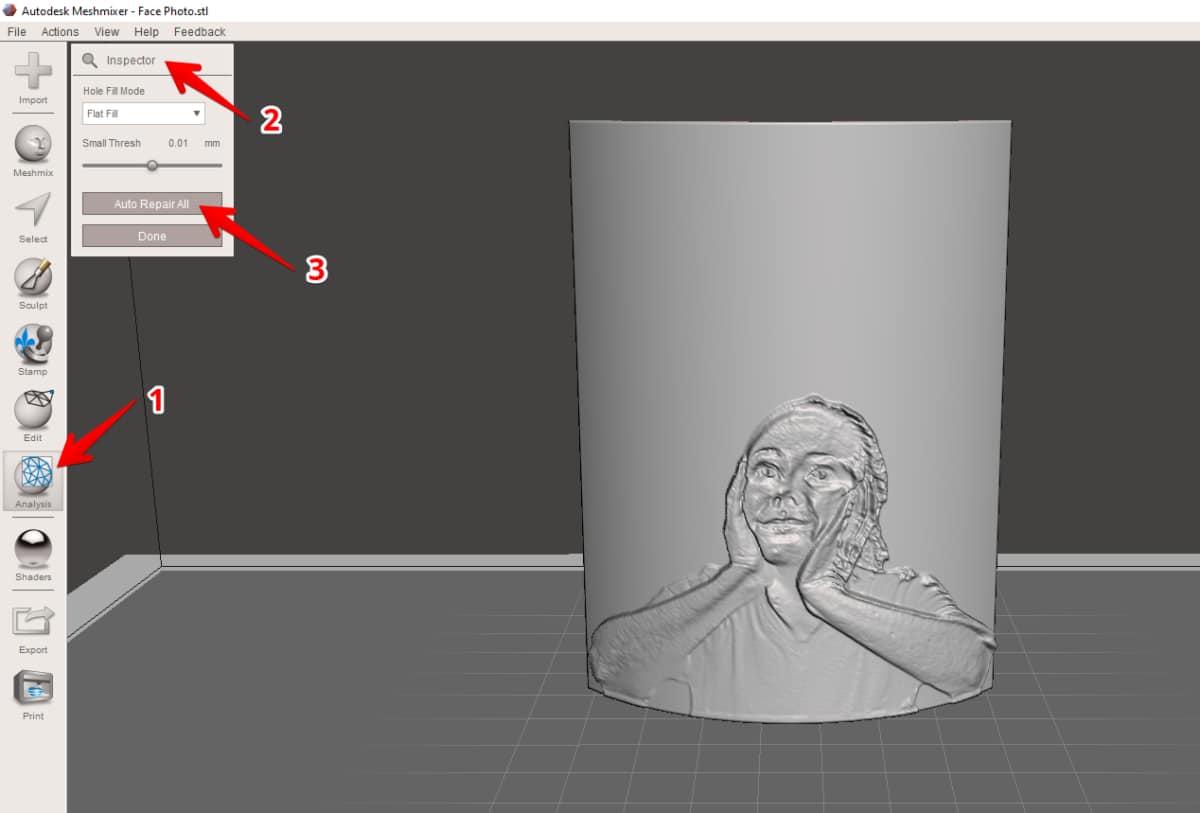Screen dimensions: 1200x813
Task: Open the Actions menu
Action: click(60, 32)
